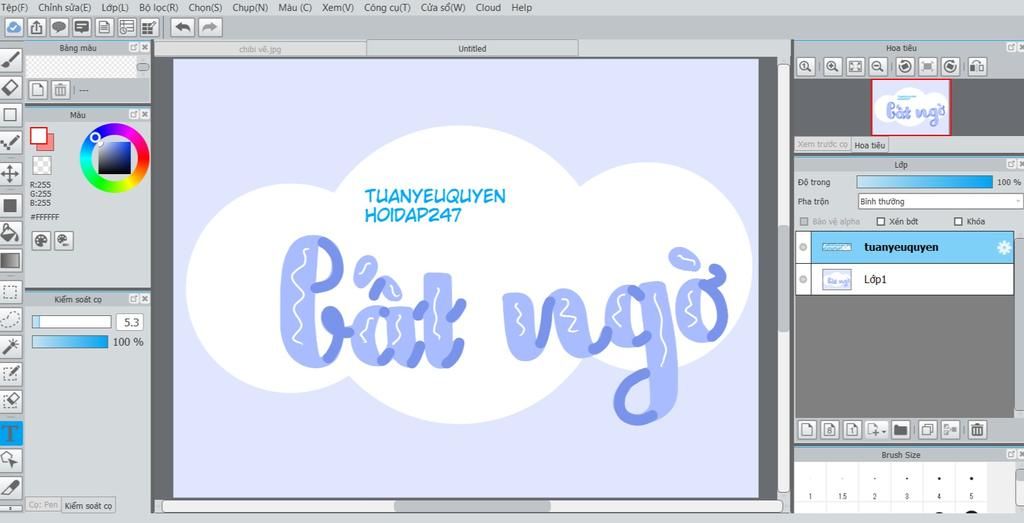
Task: Select the Text tool
Action: [10, 433]
